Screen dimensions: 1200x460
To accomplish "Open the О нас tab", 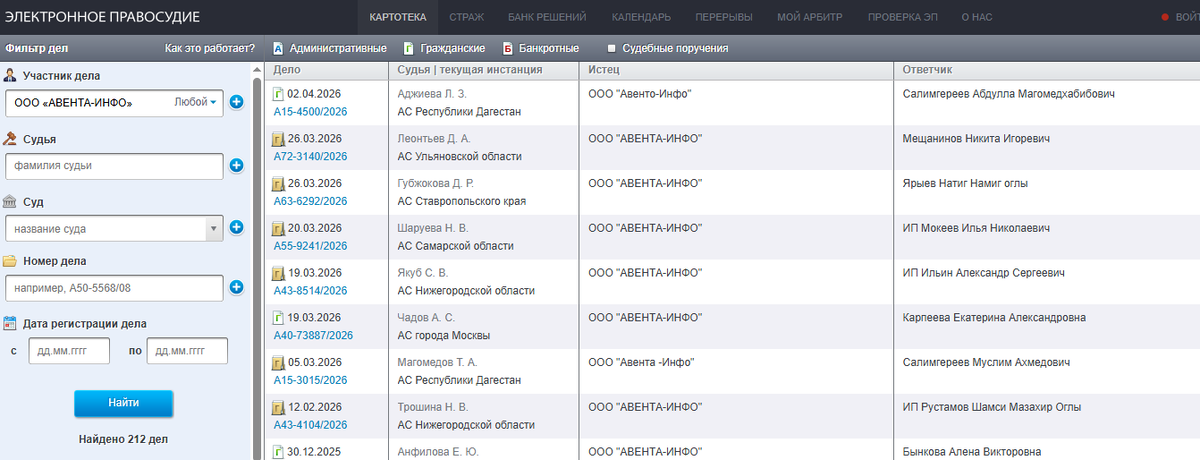I will click(x=977, y=17).
